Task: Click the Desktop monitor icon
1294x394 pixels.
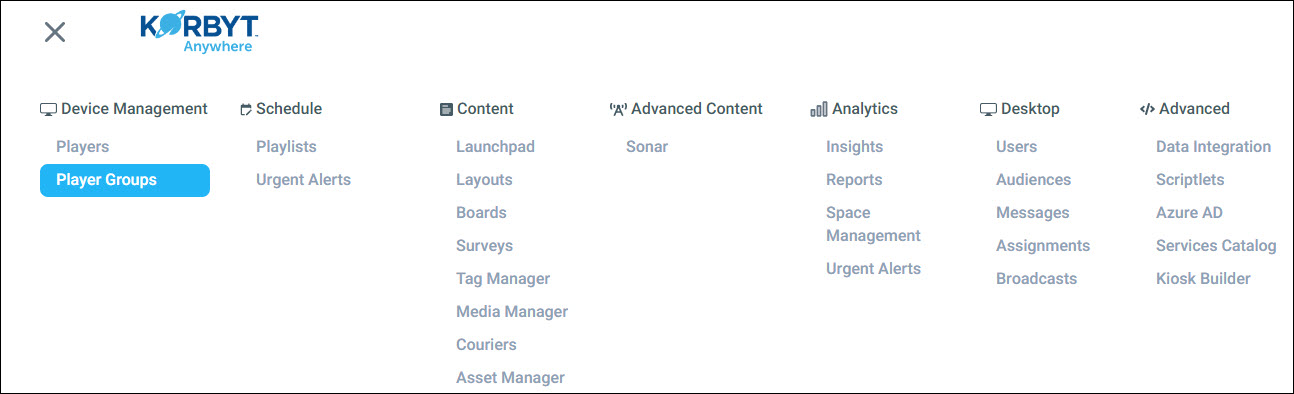Action: pyautogui.click(x=988, y=109)
